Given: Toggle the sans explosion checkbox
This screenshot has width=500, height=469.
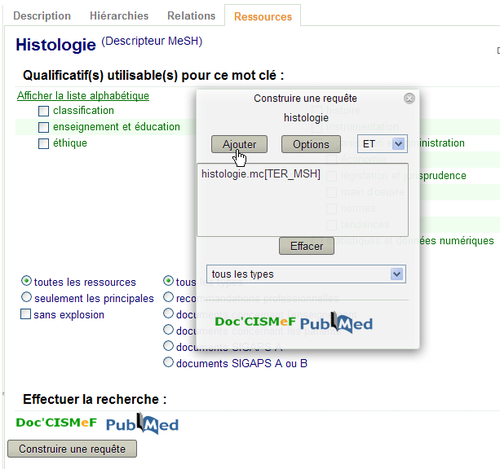Looking at the screenshot, I should point(26,314).
